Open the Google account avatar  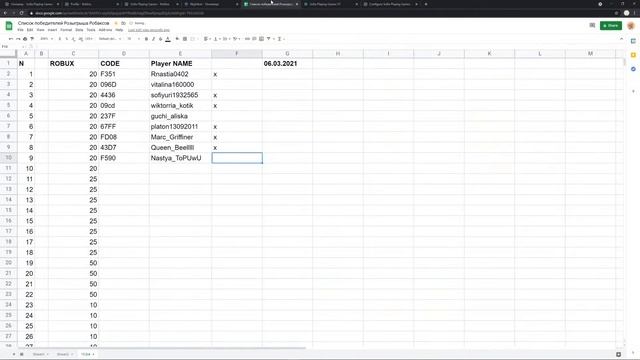tap(631, 26)
